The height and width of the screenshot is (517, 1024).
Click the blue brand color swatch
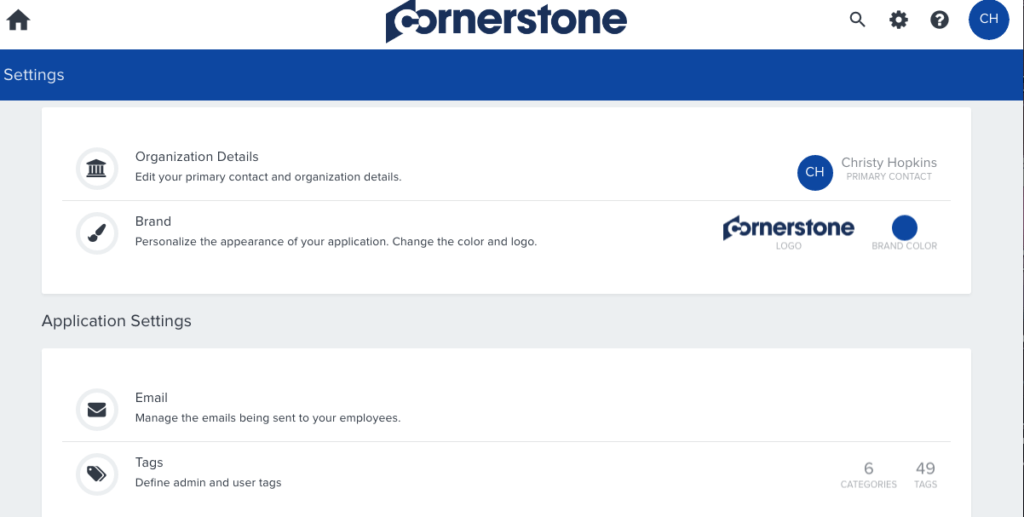point(904,227)
